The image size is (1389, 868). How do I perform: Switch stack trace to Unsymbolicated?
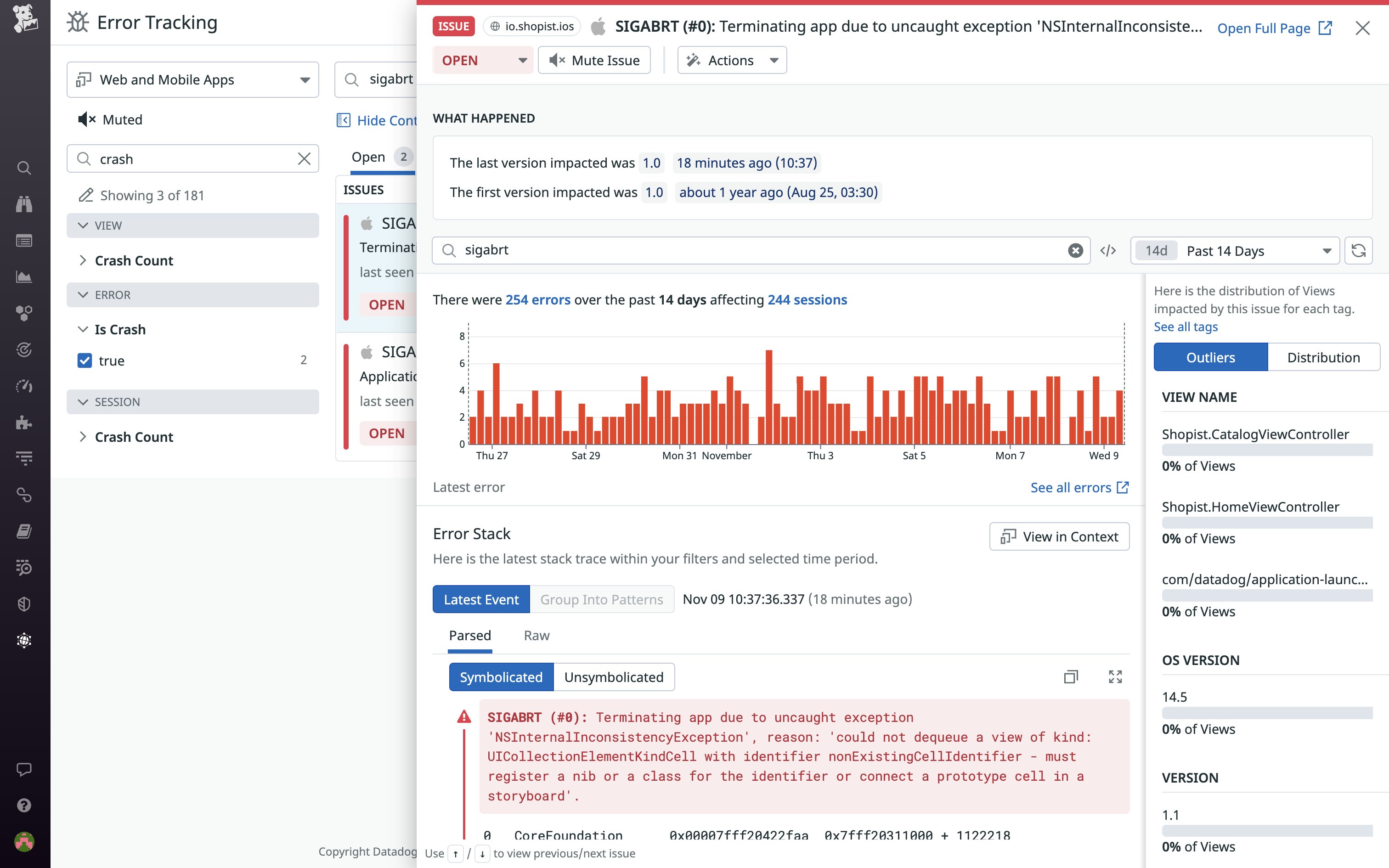(614, 677)
